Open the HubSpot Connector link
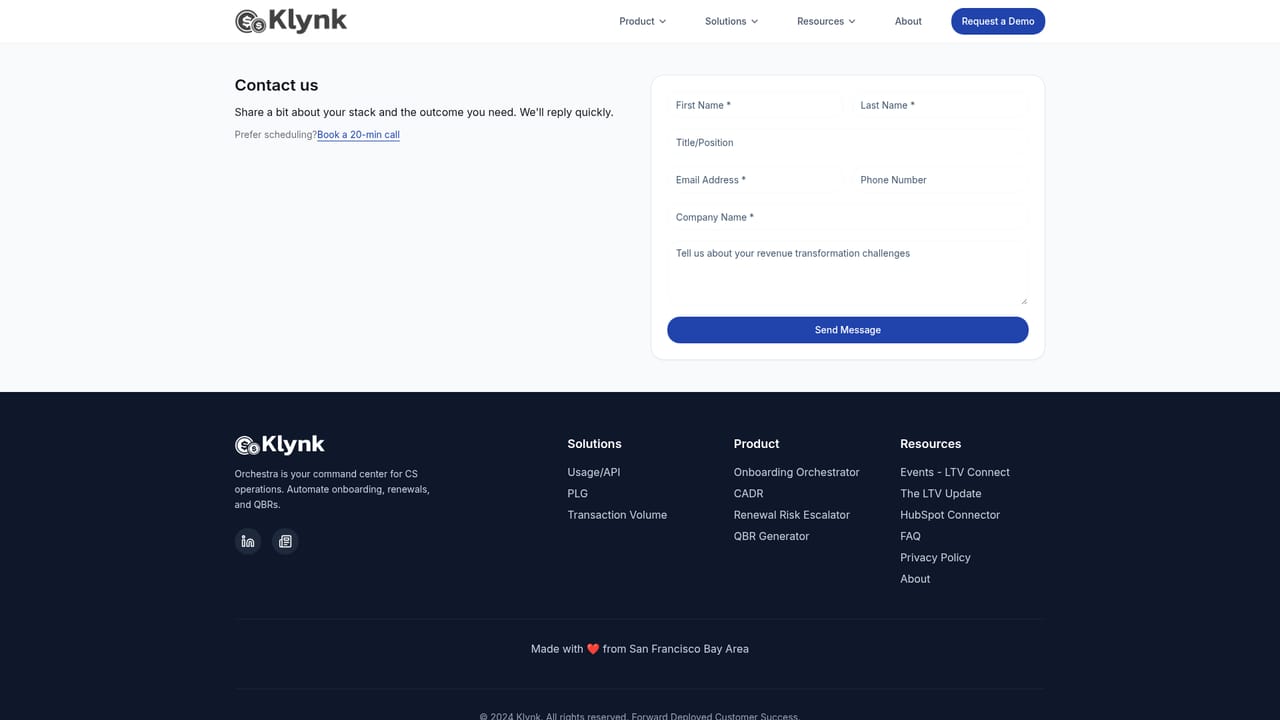 (x=950, y=515)
